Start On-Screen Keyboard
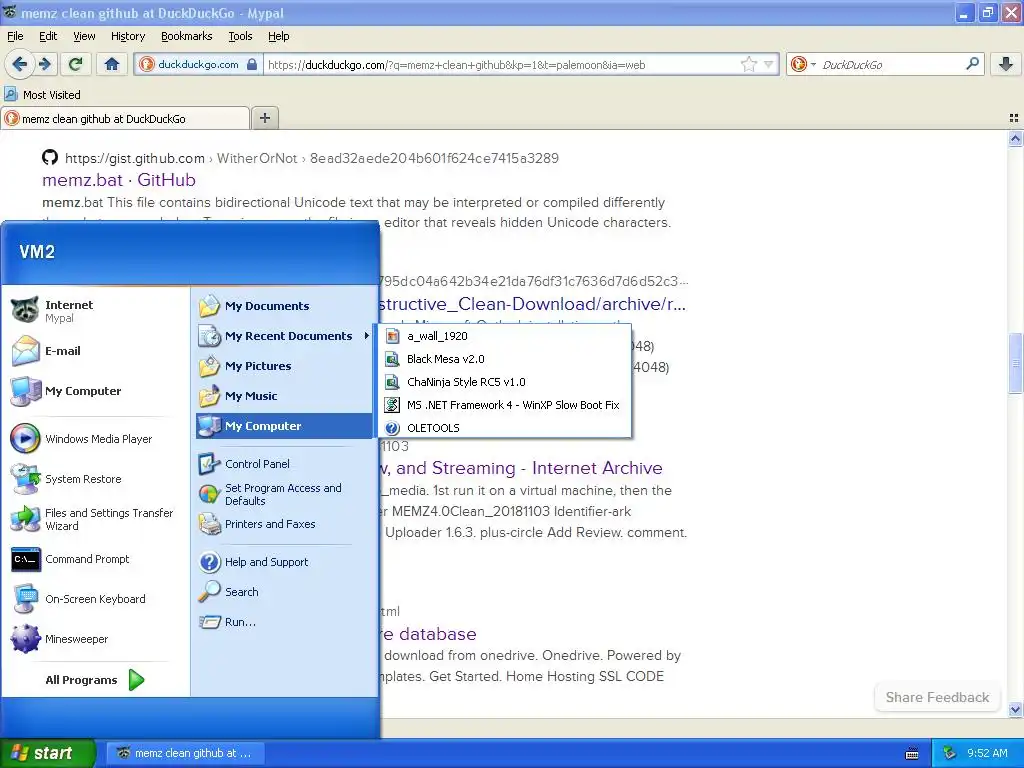 pos(78,599)
